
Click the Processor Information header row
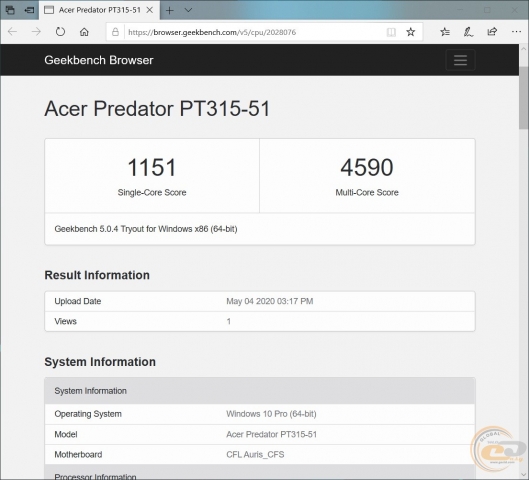(x=260, y=472)
